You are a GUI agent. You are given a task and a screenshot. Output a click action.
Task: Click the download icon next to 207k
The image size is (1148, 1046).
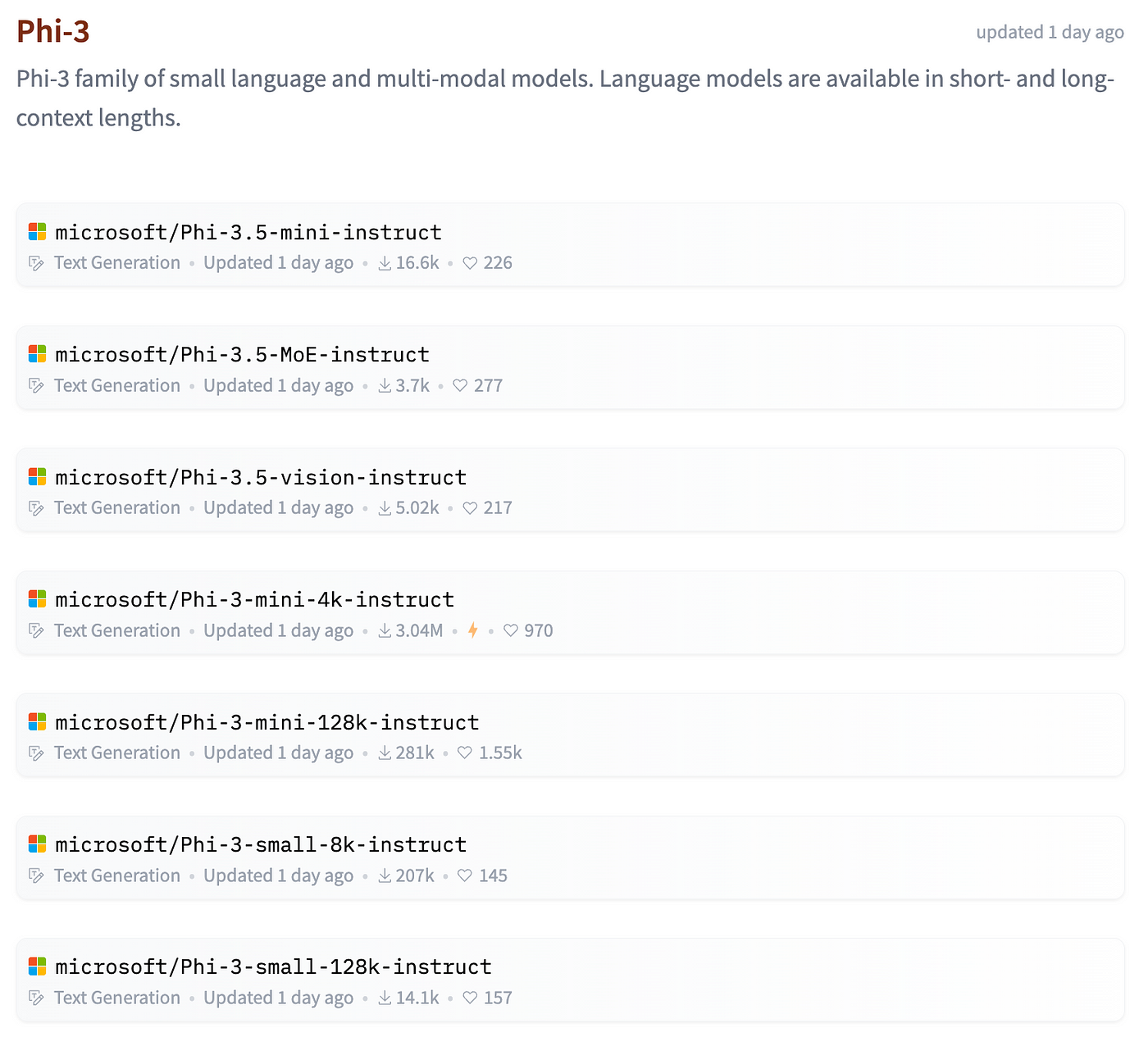(385, 875)
